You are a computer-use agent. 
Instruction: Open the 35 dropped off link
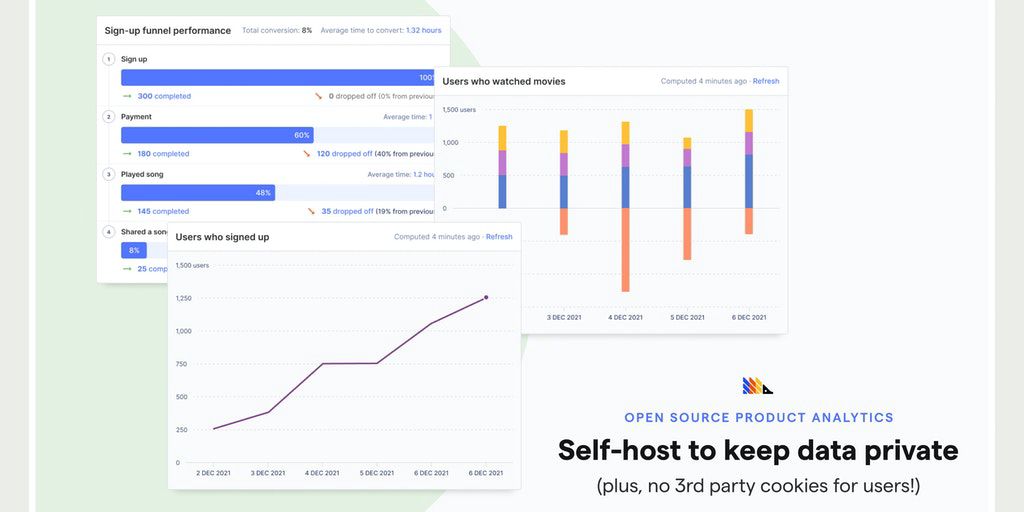347,212
